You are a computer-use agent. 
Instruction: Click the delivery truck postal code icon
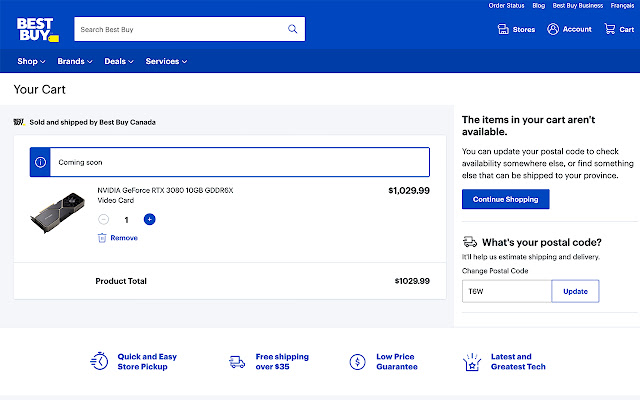pos(470,242)
